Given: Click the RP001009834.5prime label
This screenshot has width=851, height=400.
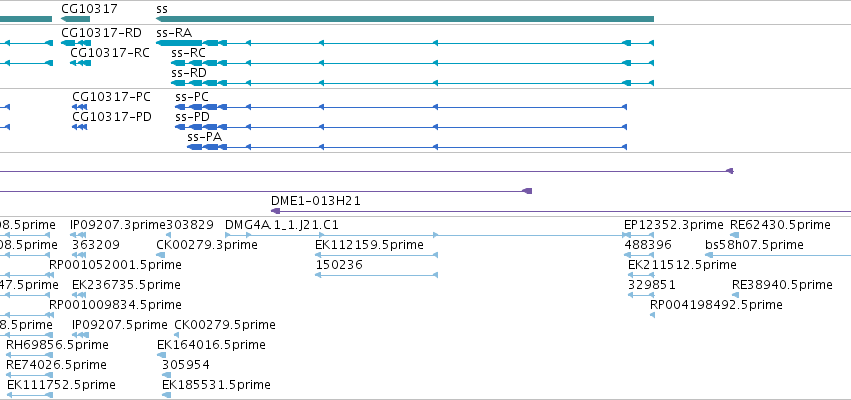Looking at the screenshot, I should pyautogui.click(x=115, y=305).
